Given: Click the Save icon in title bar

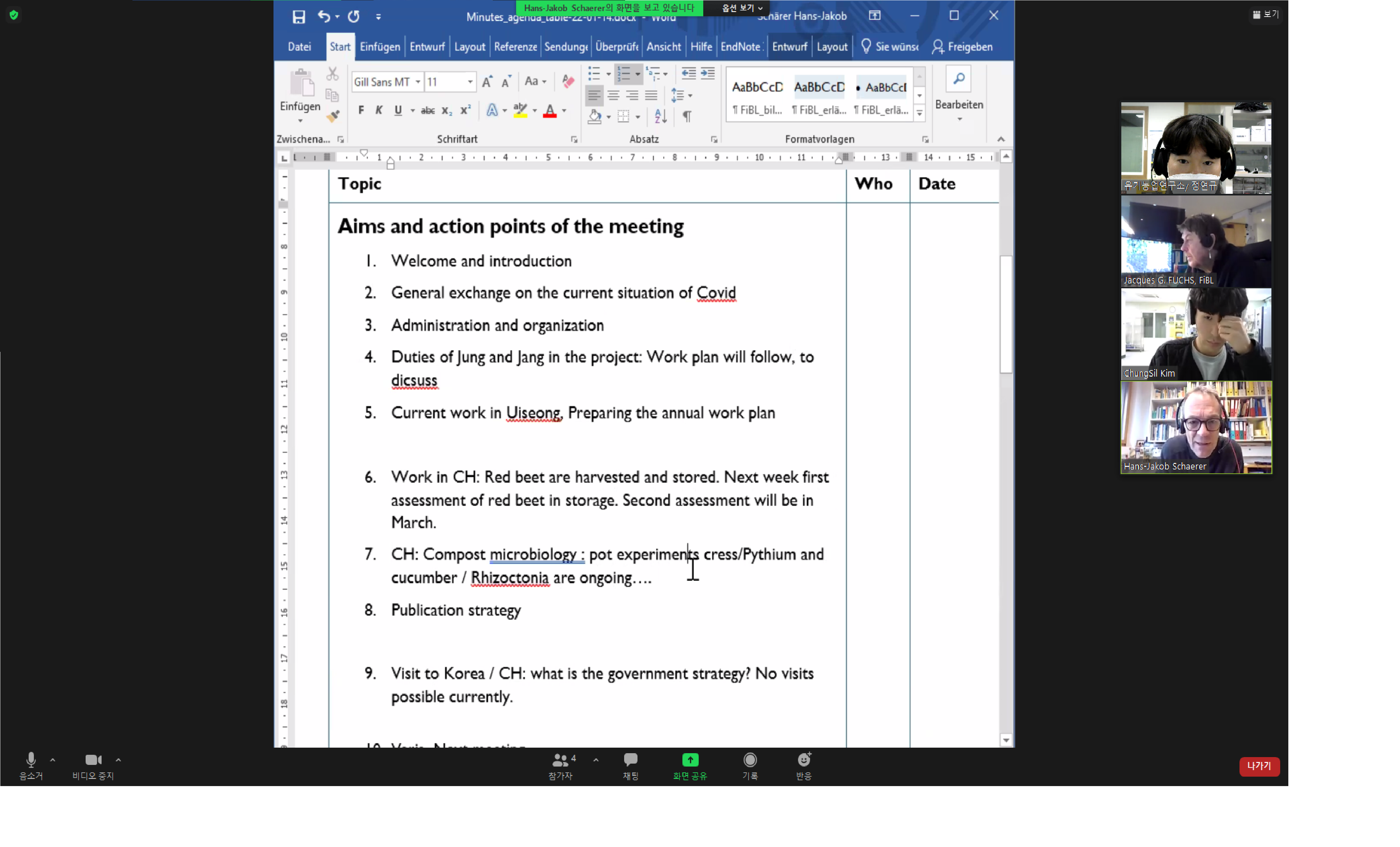Looking at the screenshot, I should pyautogui.click(x=298, y=17).
